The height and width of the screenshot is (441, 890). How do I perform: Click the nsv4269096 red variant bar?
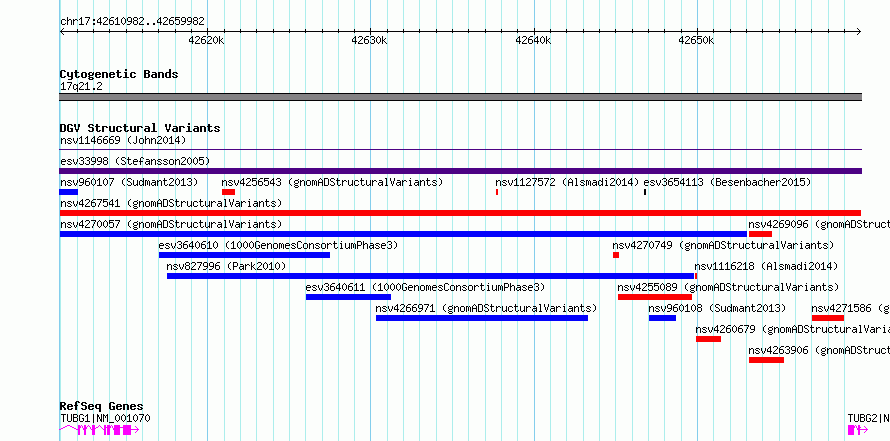click(x=760, y=234)
